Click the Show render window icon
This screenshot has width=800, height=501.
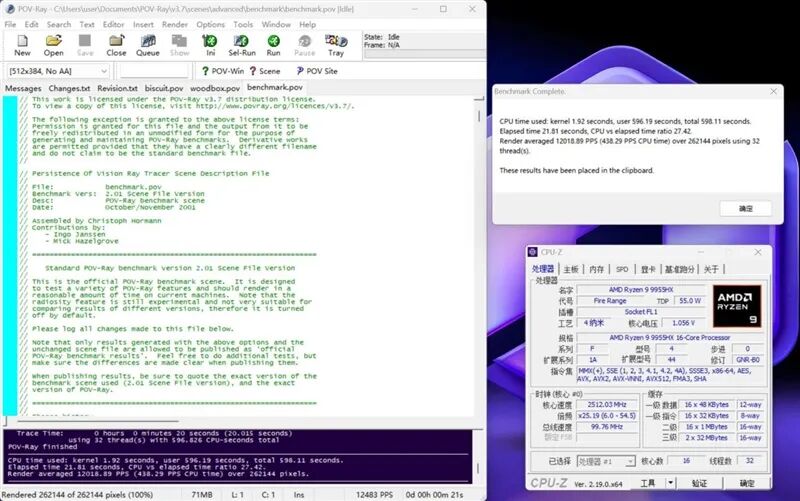pyautogui.click(x=179, y=45)
